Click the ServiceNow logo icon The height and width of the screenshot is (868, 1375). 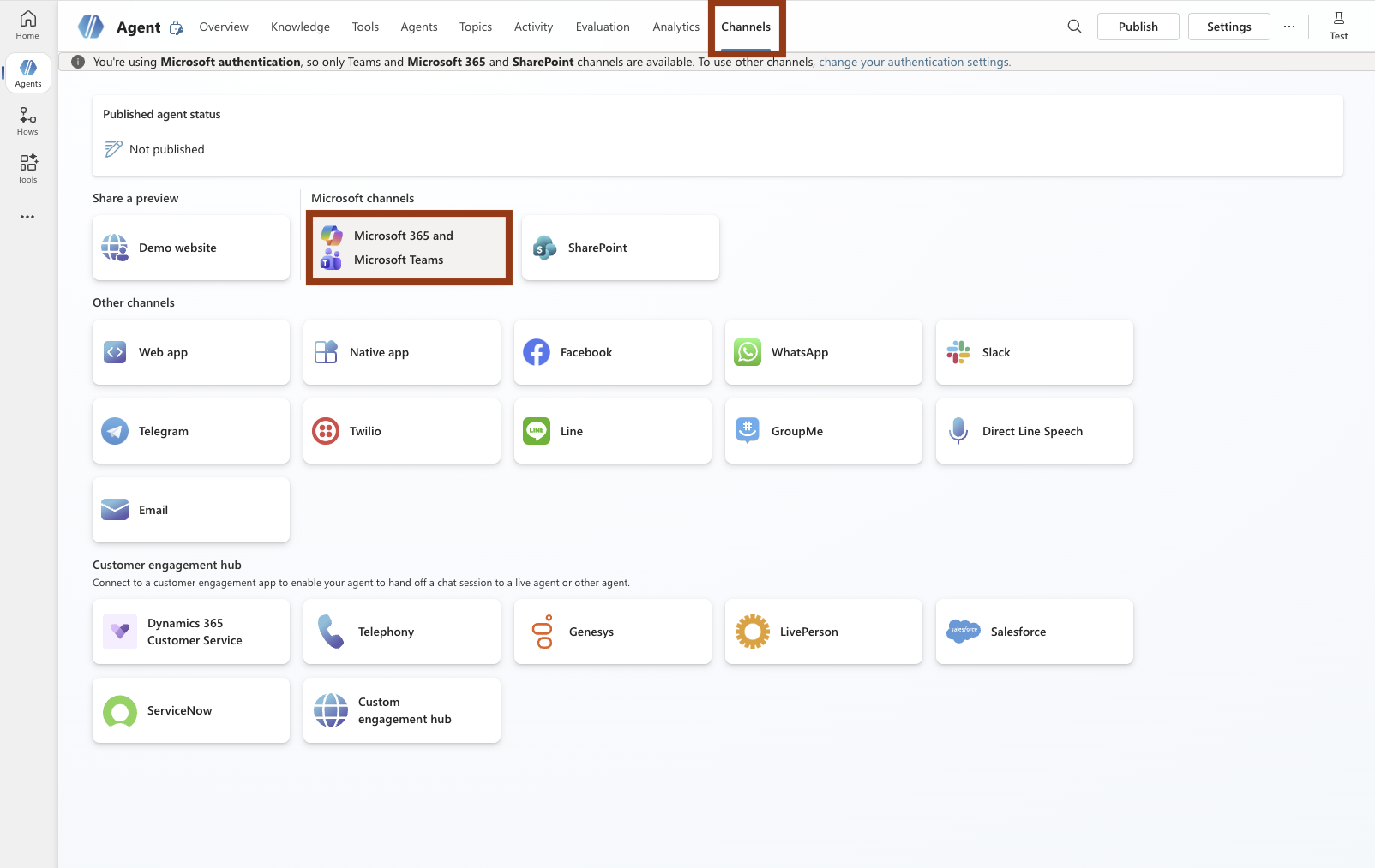(120, 710)
